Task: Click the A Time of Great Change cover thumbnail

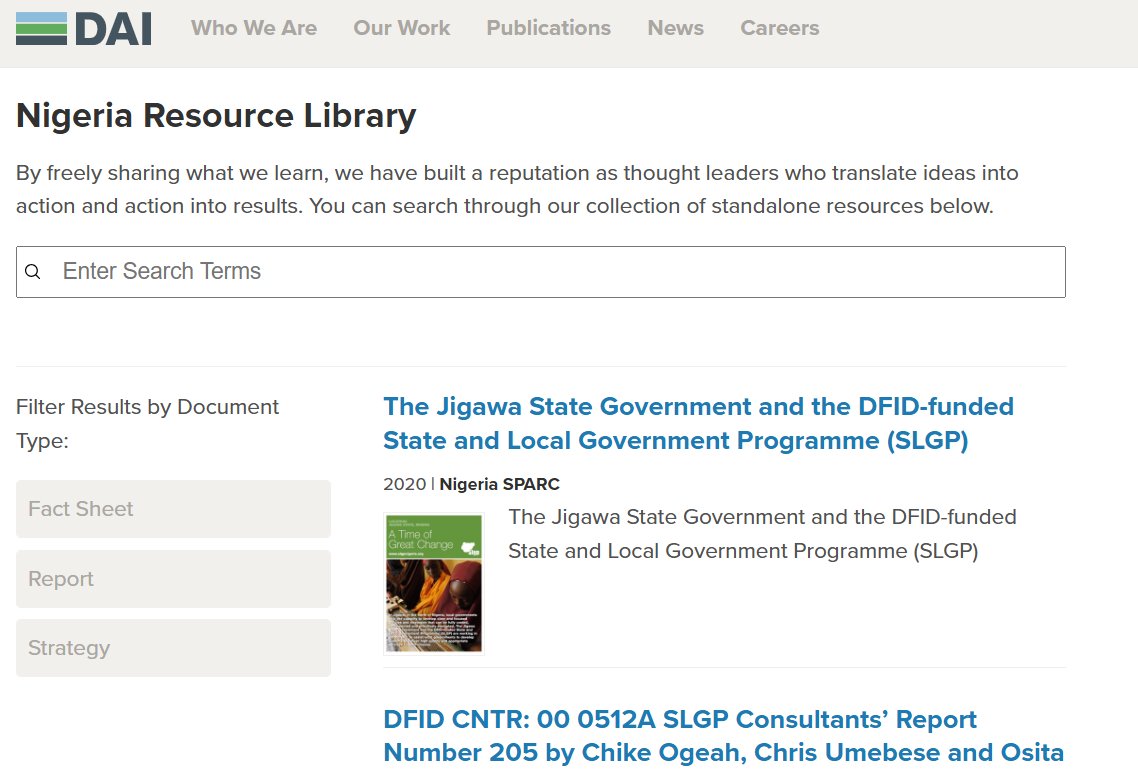Action: [x=433, y=584]
